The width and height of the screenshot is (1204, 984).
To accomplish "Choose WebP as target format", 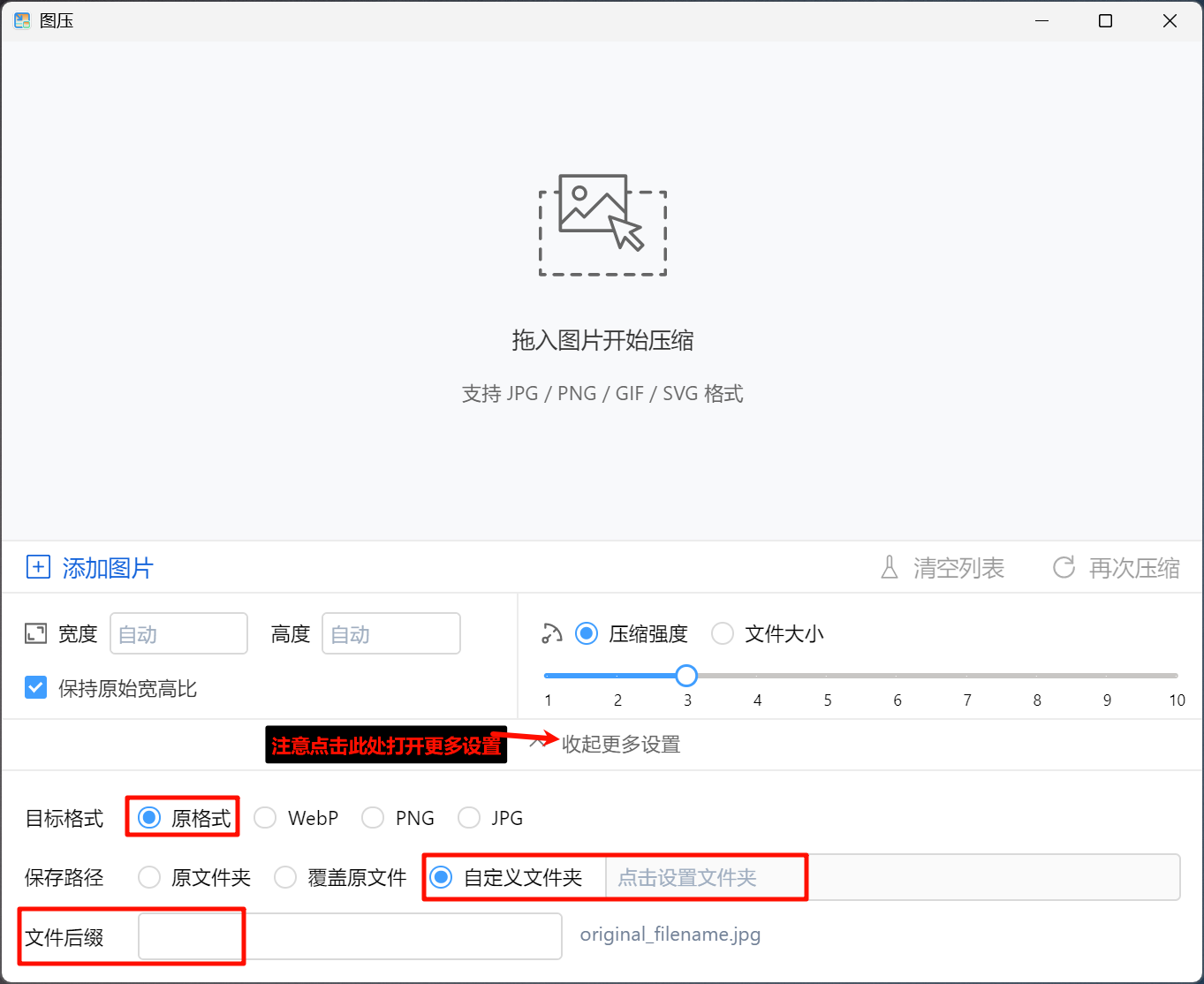I will [265, 817].
